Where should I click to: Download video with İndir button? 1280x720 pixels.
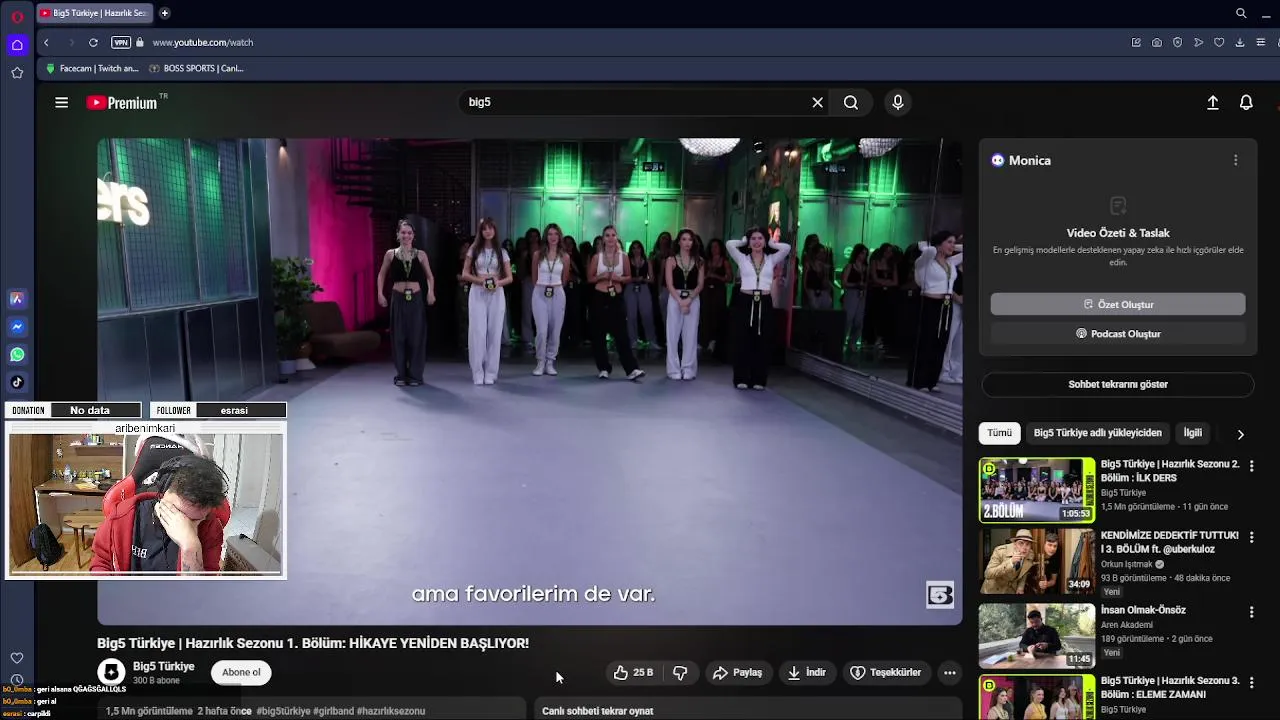tap(807, 673)
